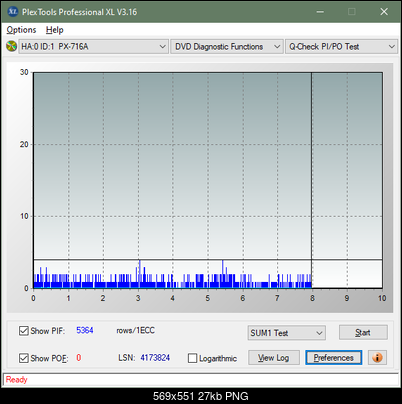Open the Q-Check PI/PO Test dropdown
402x404 pixels.
pyautogui.click(x=341, y=46)
